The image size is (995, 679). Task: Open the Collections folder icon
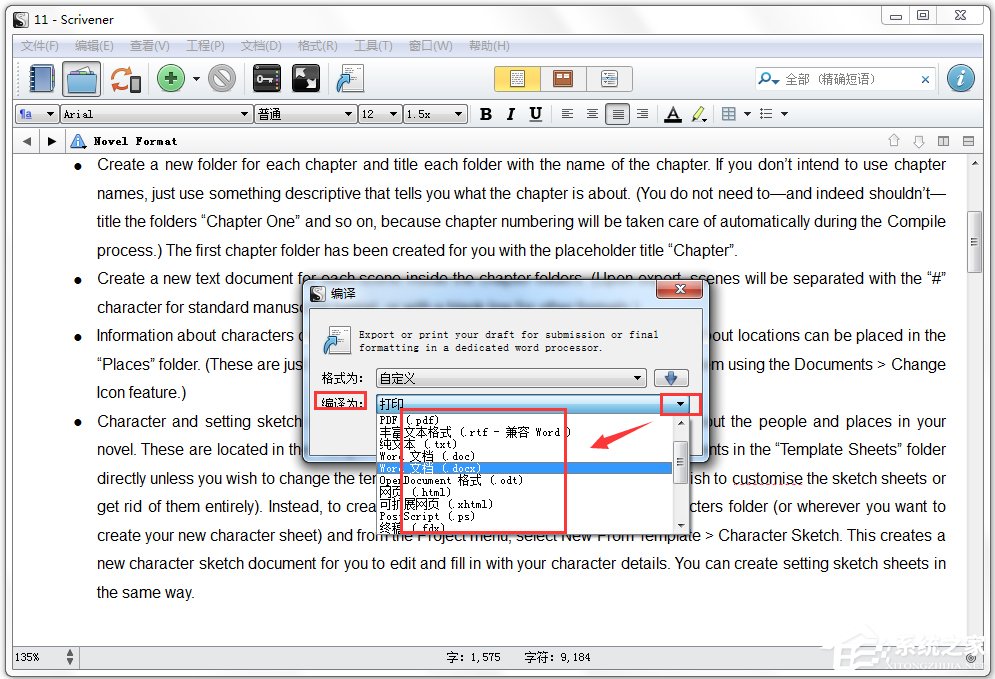81,79
